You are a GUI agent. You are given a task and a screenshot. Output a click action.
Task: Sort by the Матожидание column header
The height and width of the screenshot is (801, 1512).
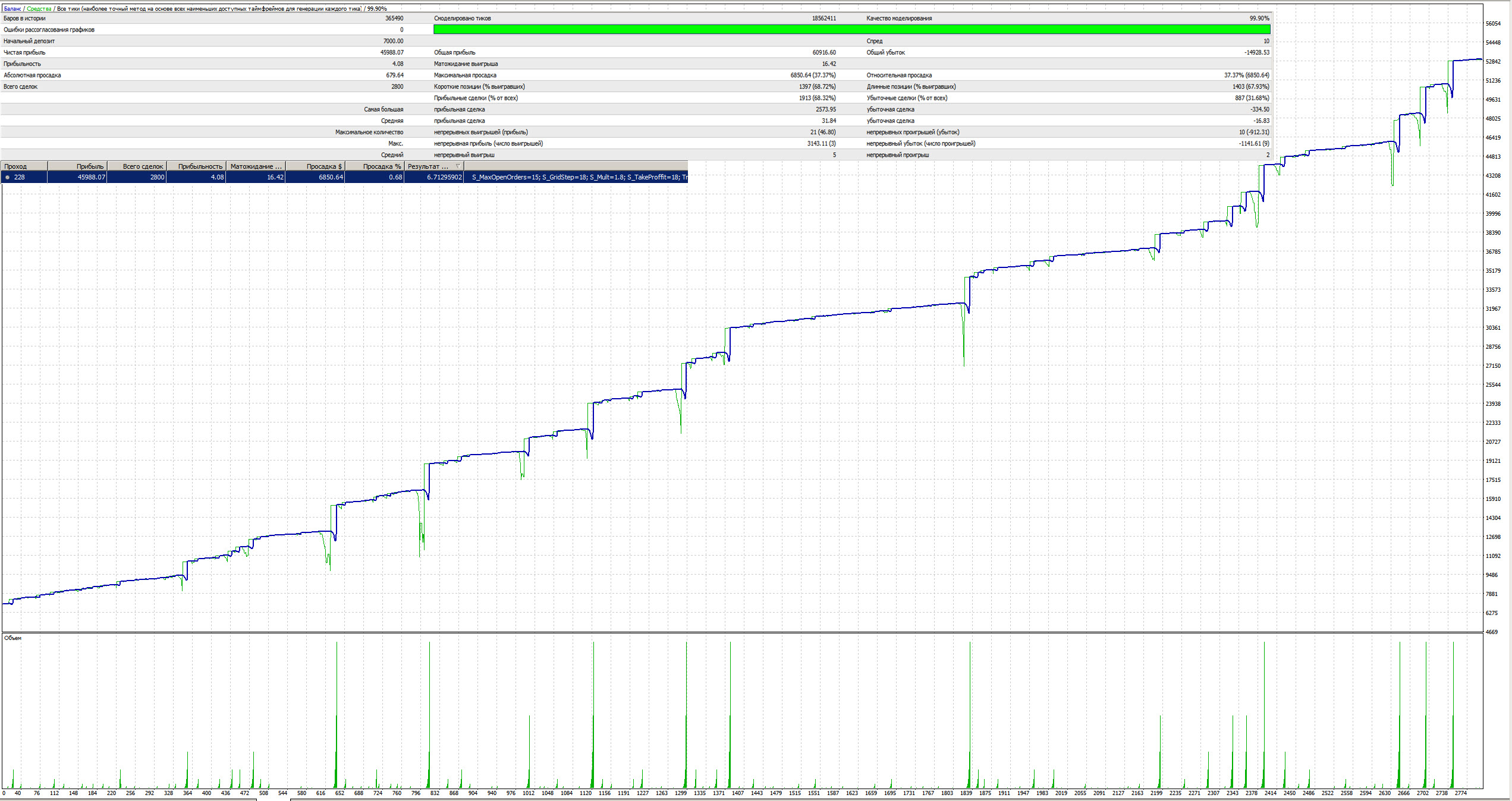click(256, 166)
